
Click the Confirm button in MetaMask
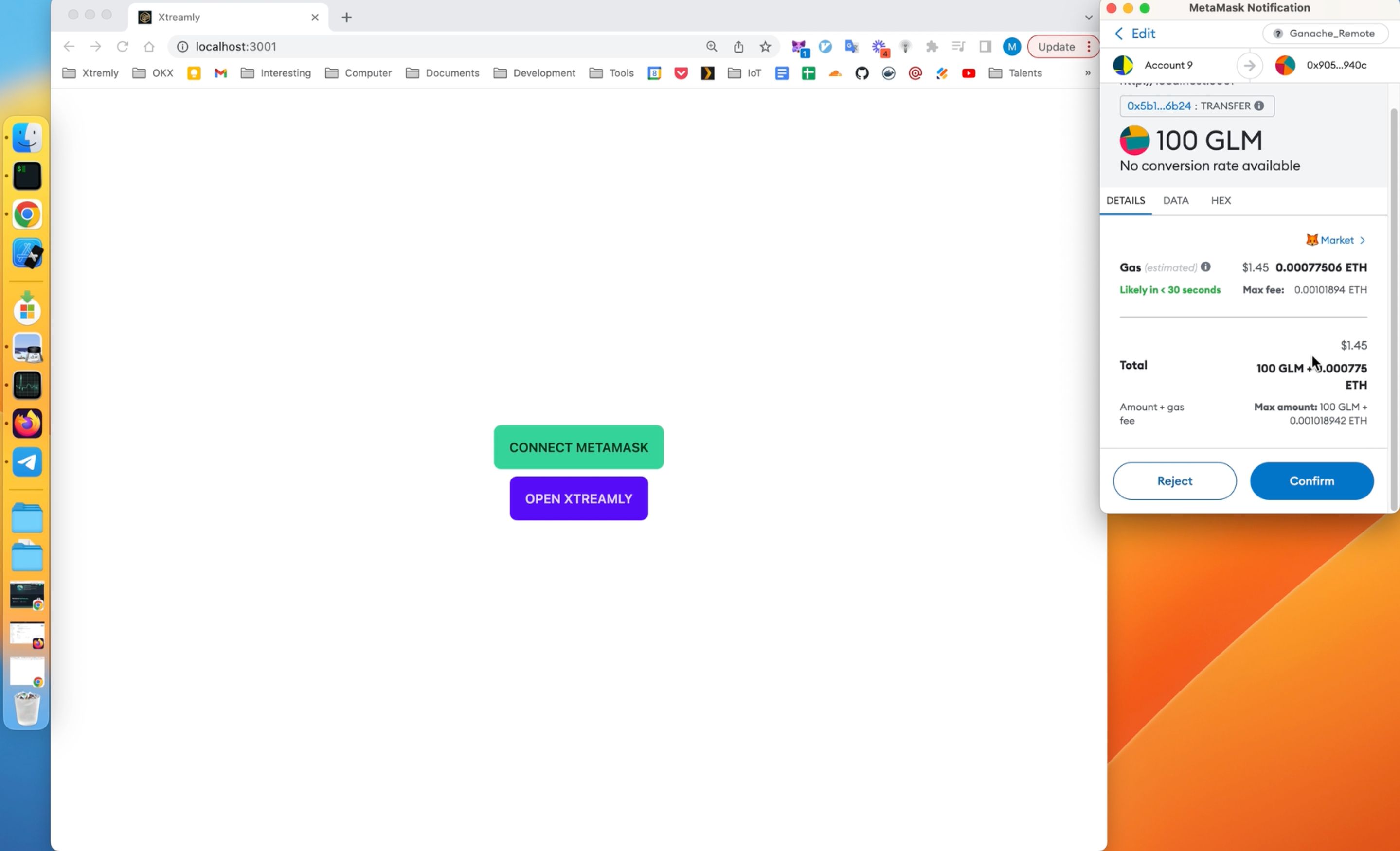point(1311,480)
